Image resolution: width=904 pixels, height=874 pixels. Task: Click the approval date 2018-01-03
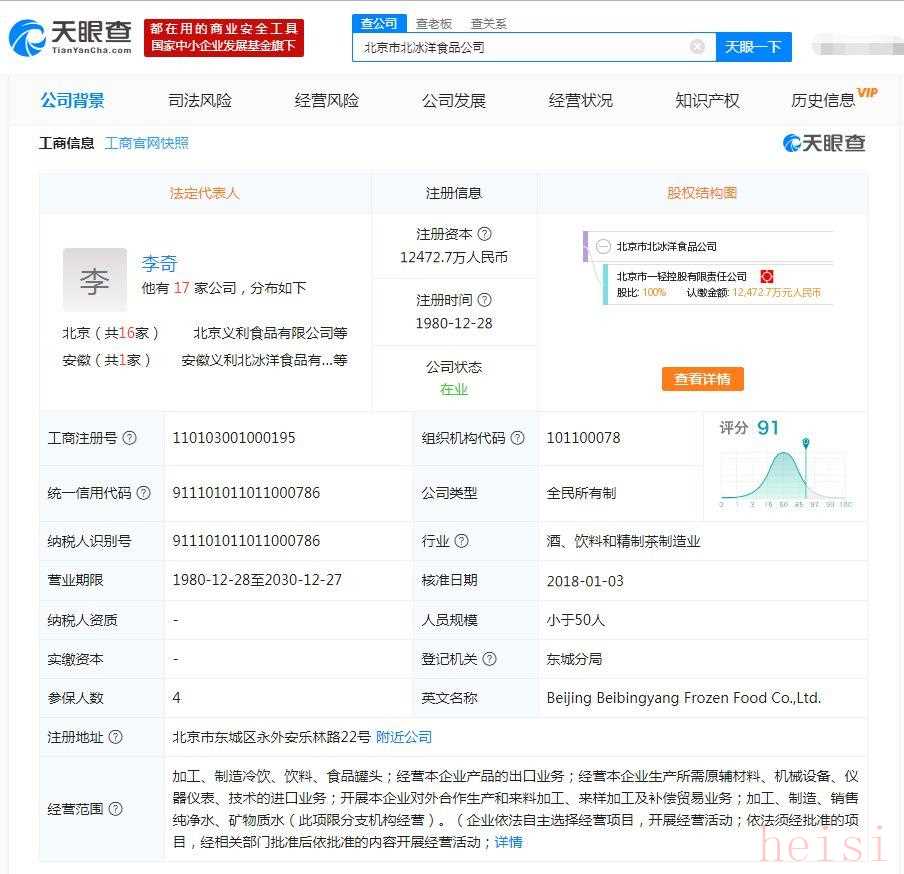585,581
